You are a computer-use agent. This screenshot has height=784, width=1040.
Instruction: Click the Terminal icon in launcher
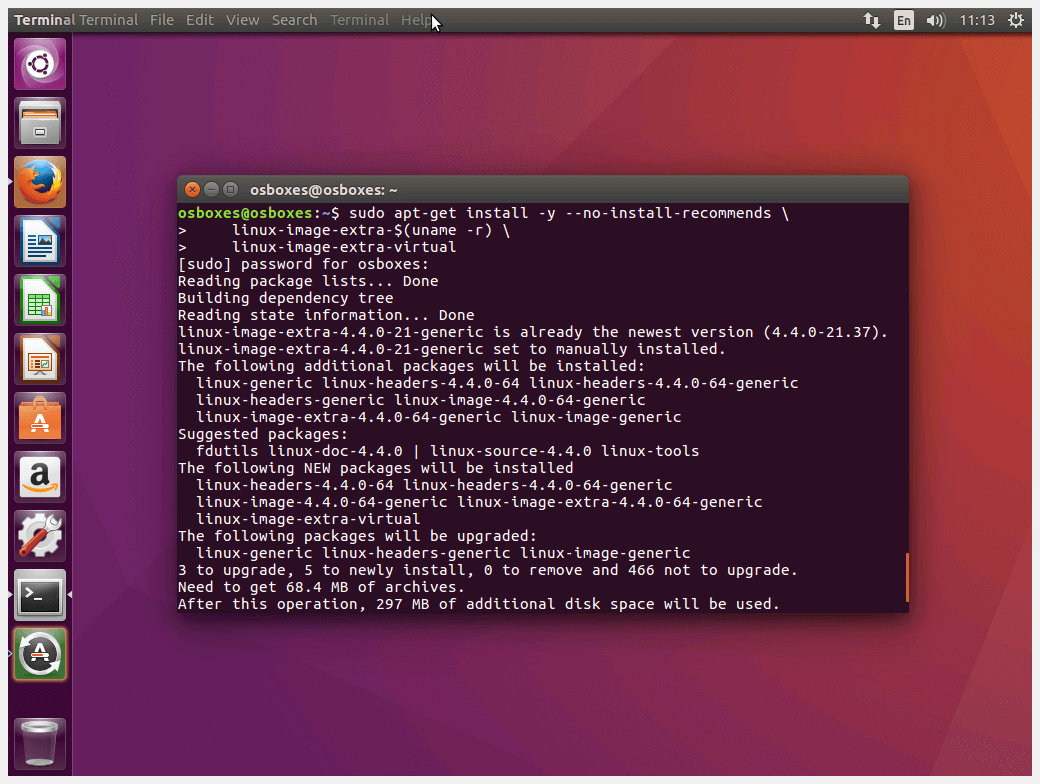pos(40,596)
